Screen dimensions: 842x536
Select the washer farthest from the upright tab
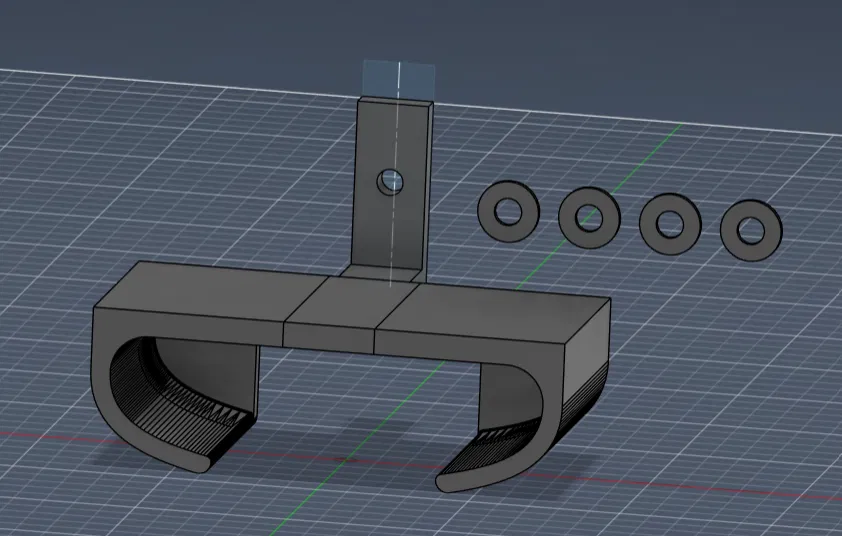pos(751,230)
